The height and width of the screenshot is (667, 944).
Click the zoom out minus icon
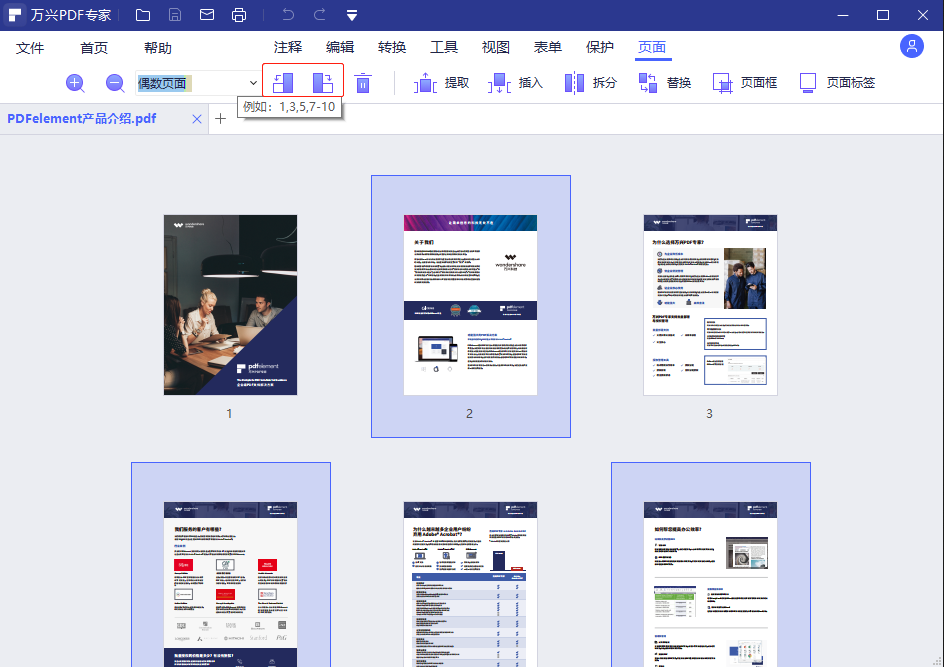115,82
